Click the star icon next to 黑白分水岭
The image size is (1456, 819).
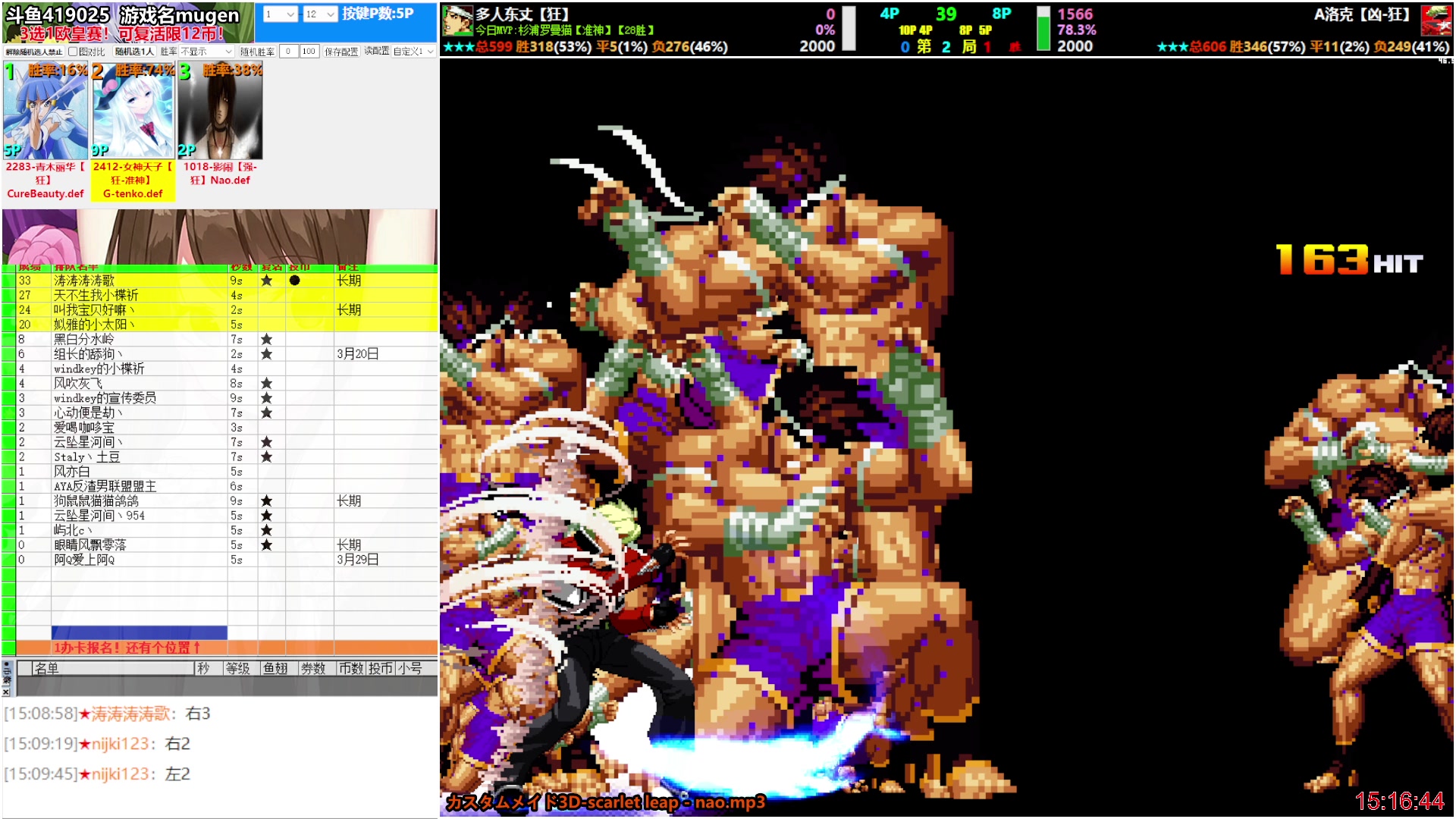point(266,340)
